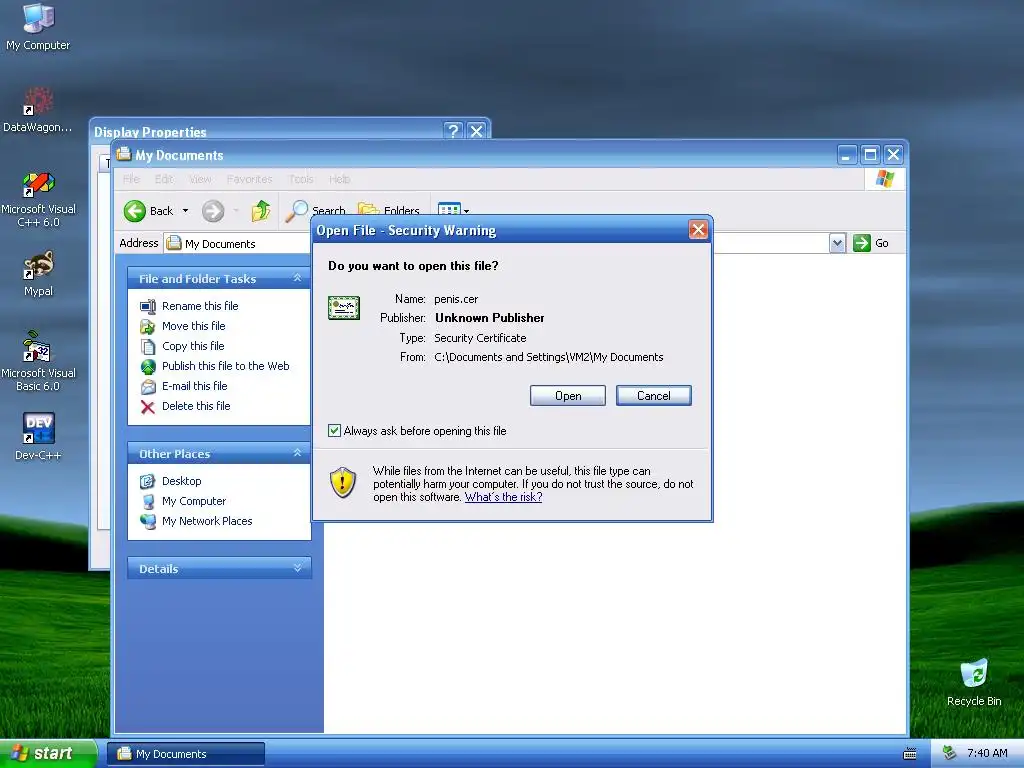Click Publish this file to the Web

pos(225,366)
